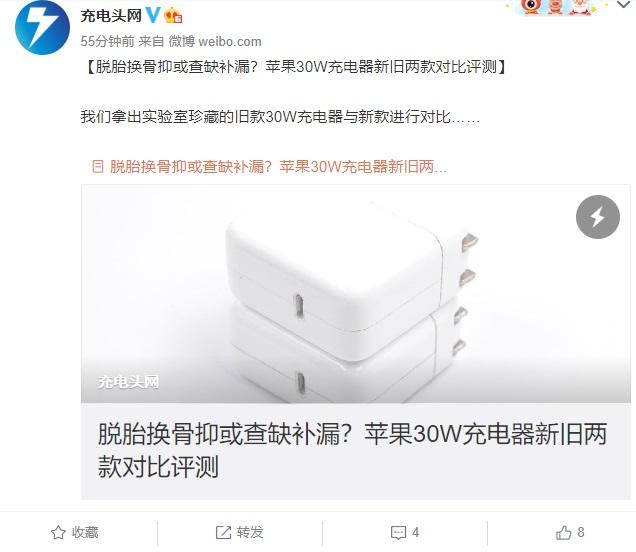The width and height of the screenshot is (636, 552).
Task: Open the charger comparison image thumbnail
Action: click(356, 294)
